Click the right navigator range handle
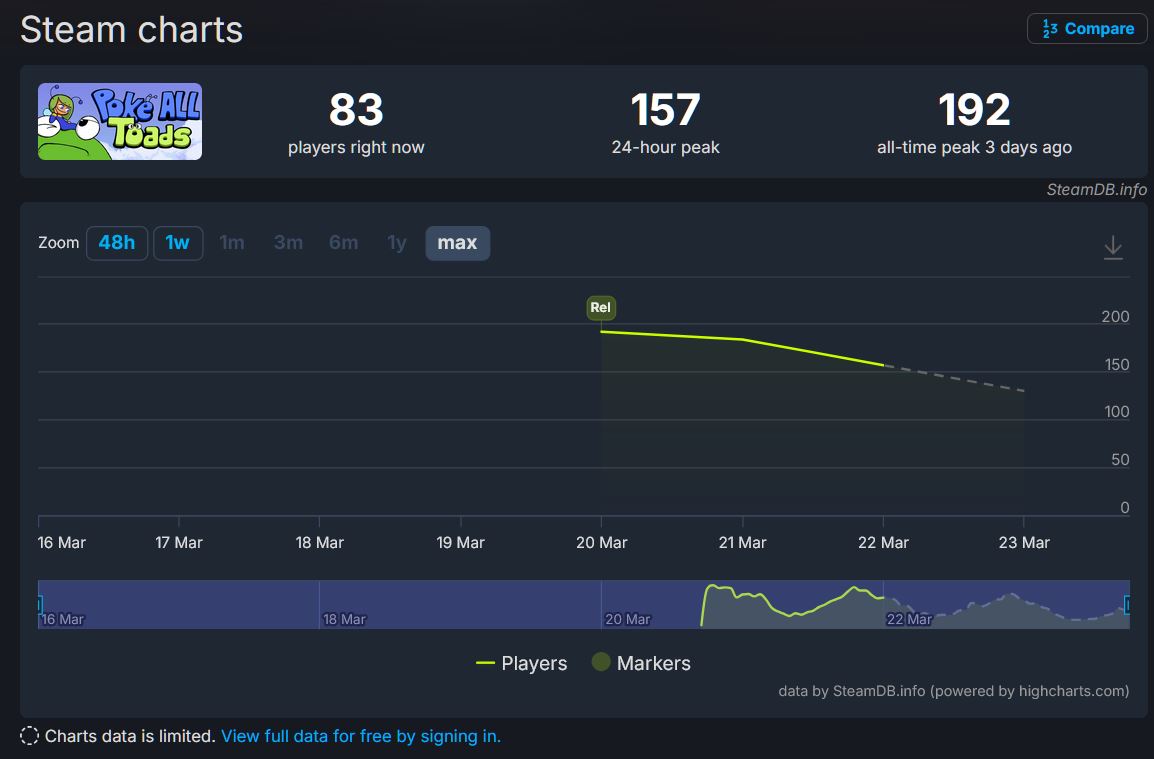 1127,605
